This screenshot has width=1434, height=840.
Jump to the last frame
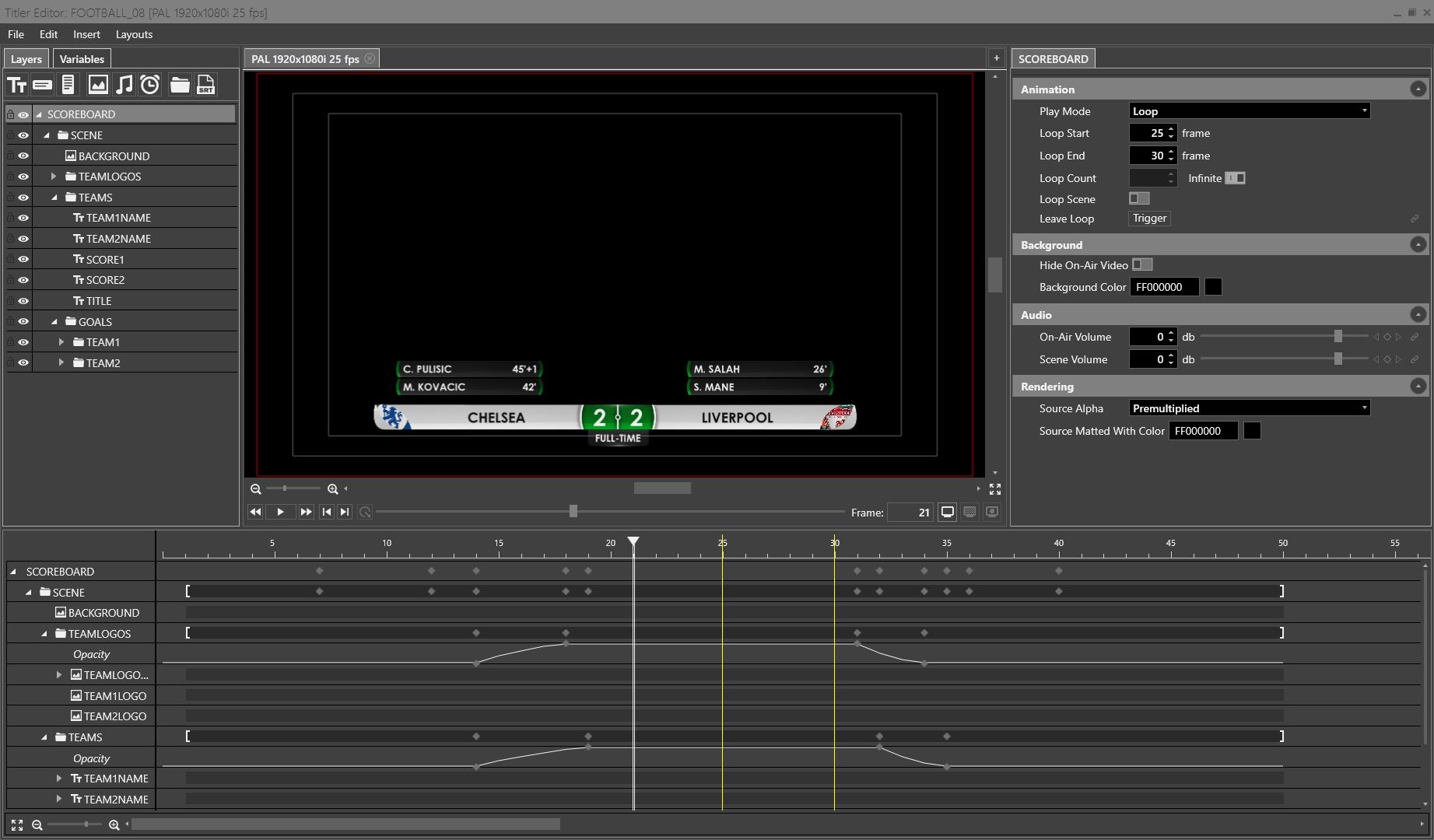[345, 512]
